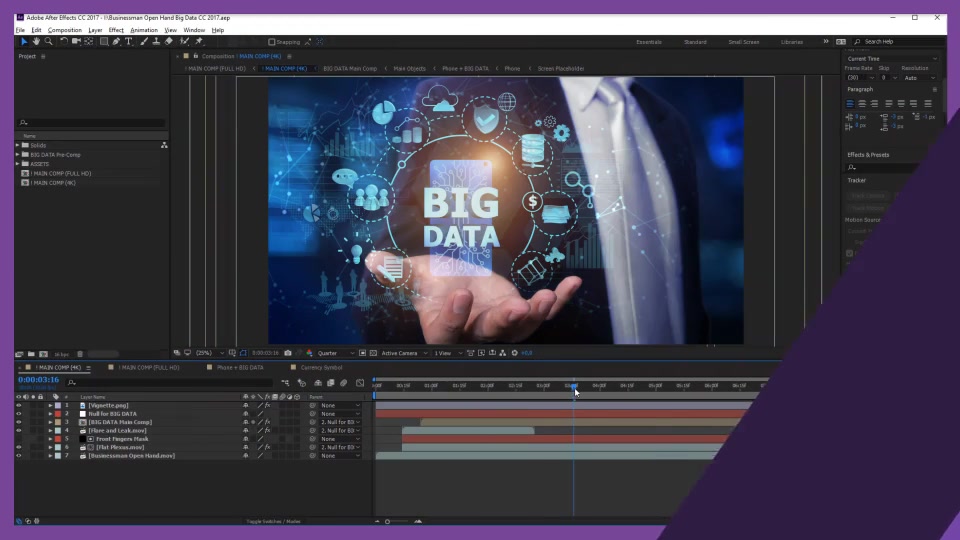Toggle Draft 3D icon in timeline
Screen dimensions: 960x540
[302, 383]
